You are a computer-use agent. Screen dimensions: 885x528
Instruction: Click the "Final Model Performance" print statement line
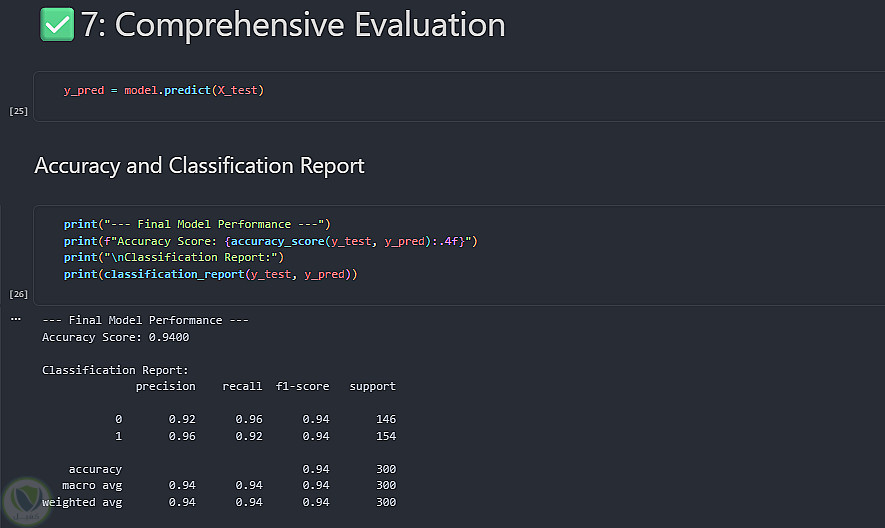click(196, 224)
